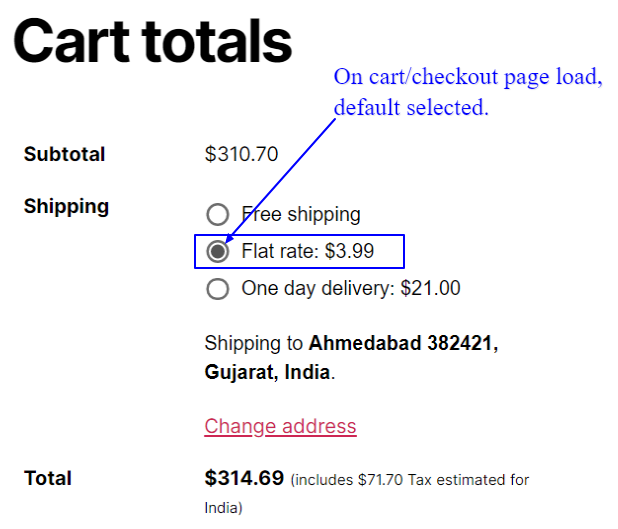The image size is (618, 529).
Task: Click the Free shipping label text
Action: point(301,214)
